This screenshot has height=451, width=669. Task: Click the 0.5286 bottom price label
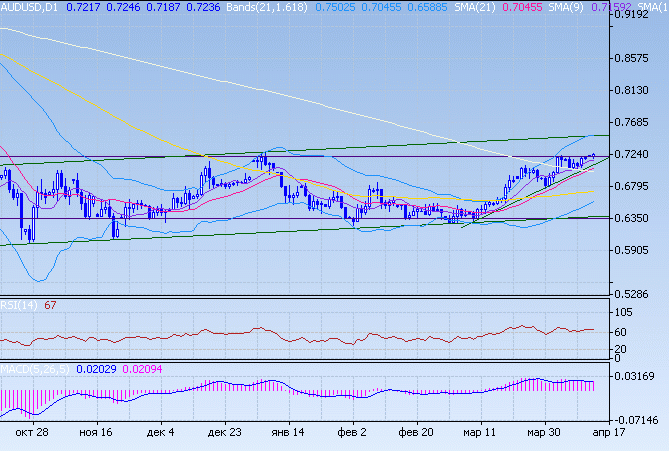(636, 294)
